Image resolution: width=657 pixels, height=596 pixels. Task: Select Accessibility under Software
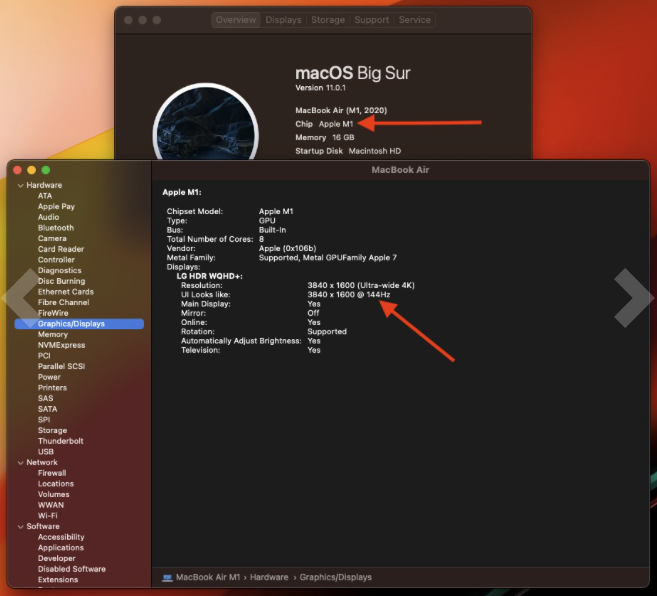(61, 537)
